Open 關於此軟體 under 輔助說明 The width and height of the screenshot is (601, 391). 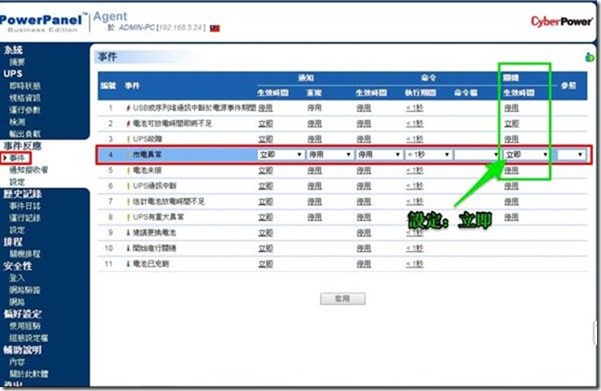[29, 374]
